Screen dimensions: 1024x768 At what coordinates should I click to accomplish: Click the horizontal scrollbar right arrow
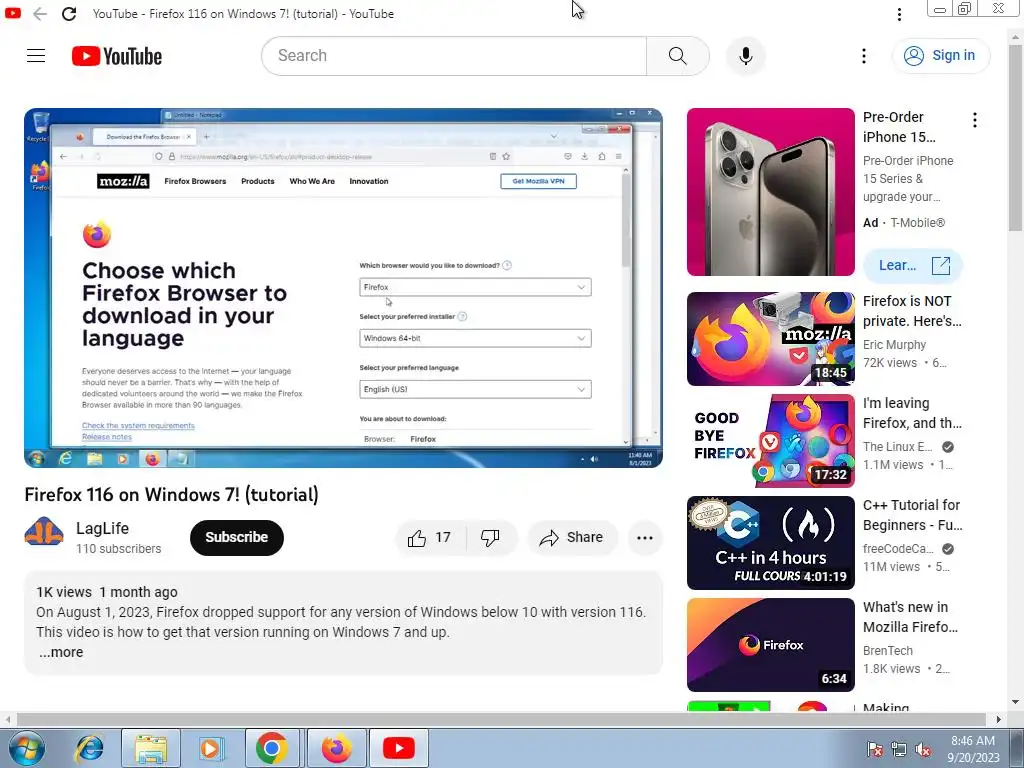pos(998,720)
